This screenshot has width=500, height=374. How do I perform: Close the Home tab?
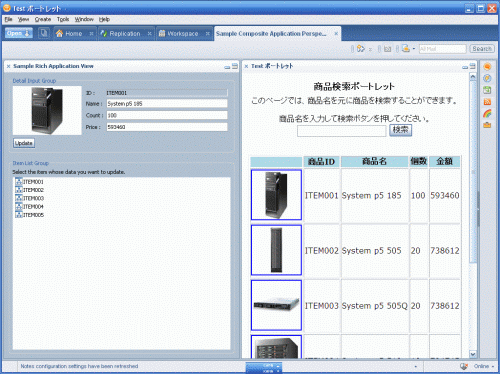[91, 33]
